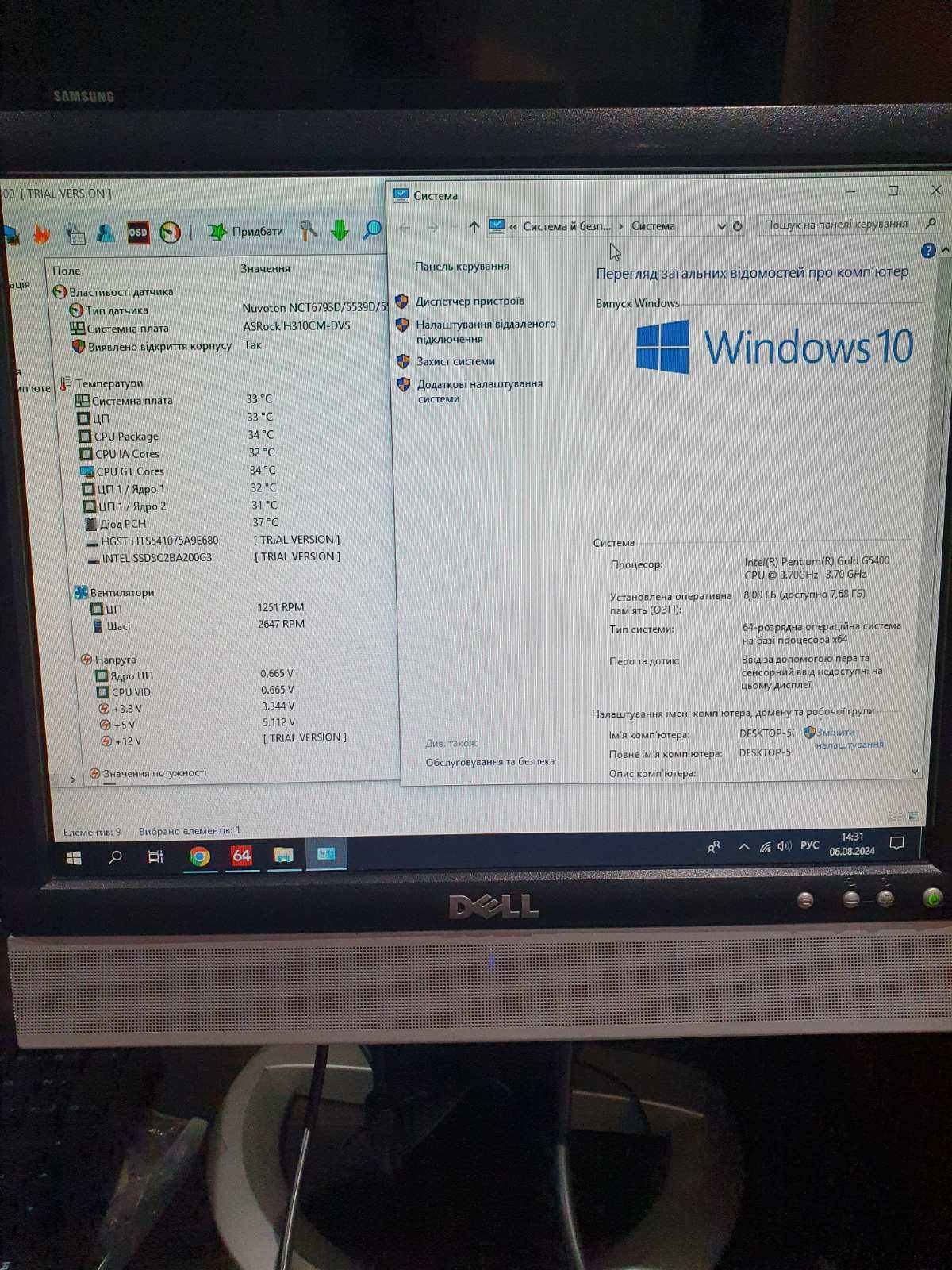Open Task View on the taskbar
Image resolution: width=952 pixels, height=1270 pixels.
pos(155,856)
